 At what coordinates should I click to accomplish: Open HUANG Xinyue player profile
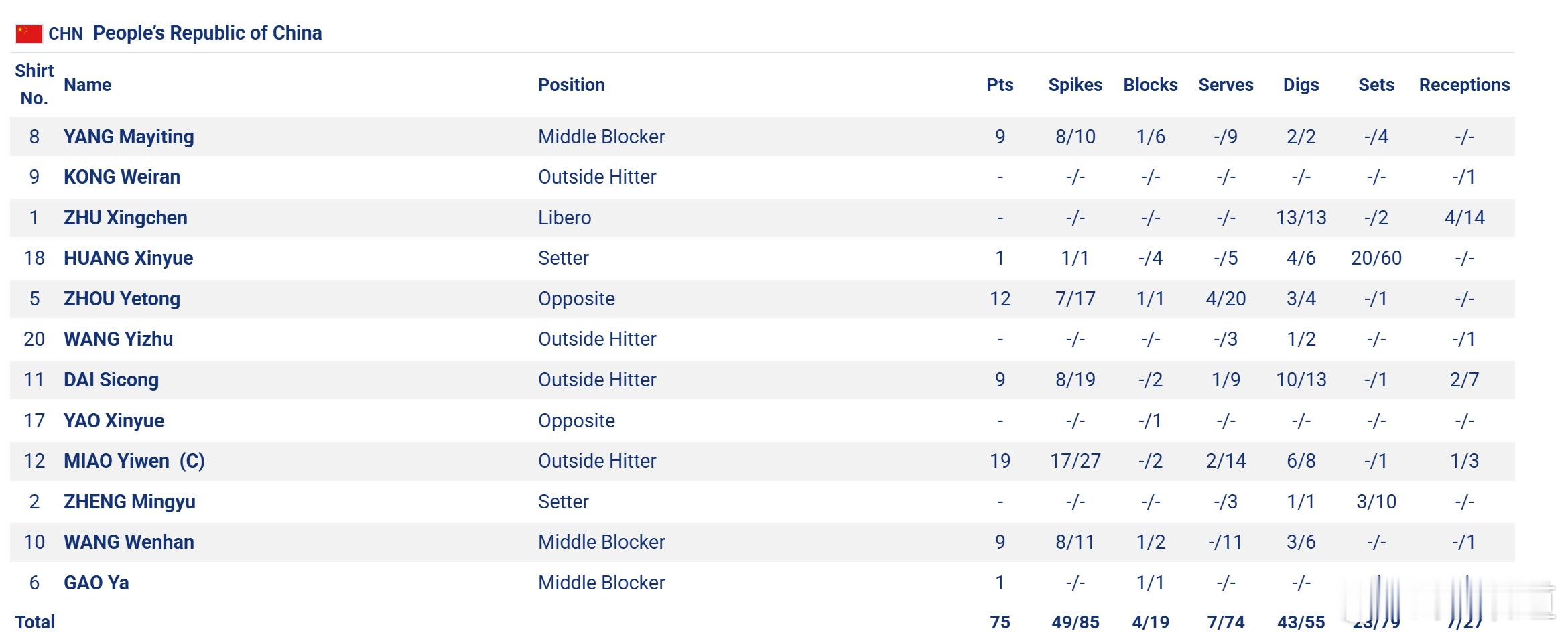[x=128, y=258]
